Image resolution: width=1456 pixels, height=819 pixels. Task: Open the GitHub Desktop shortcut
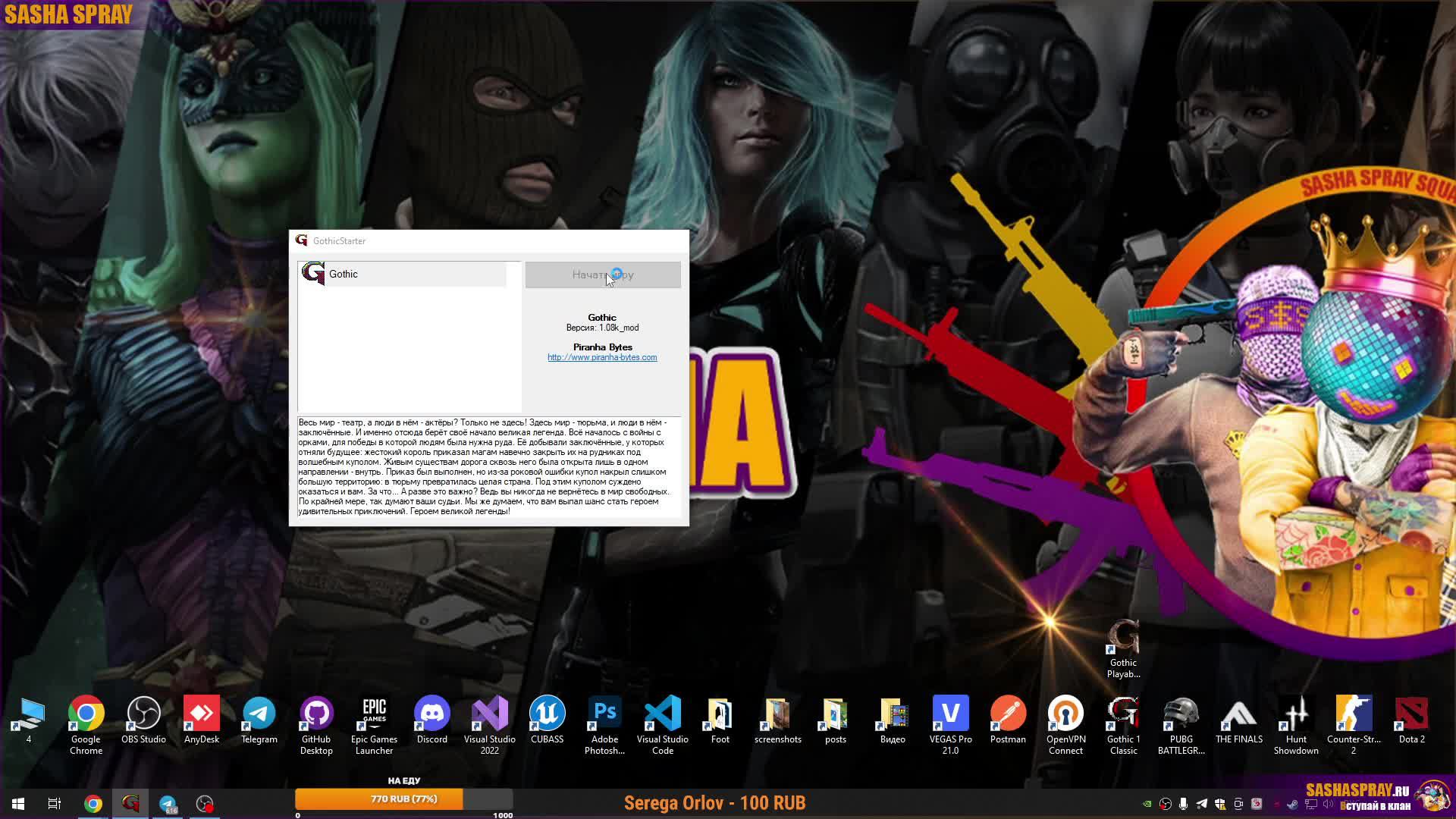(316, 714)
